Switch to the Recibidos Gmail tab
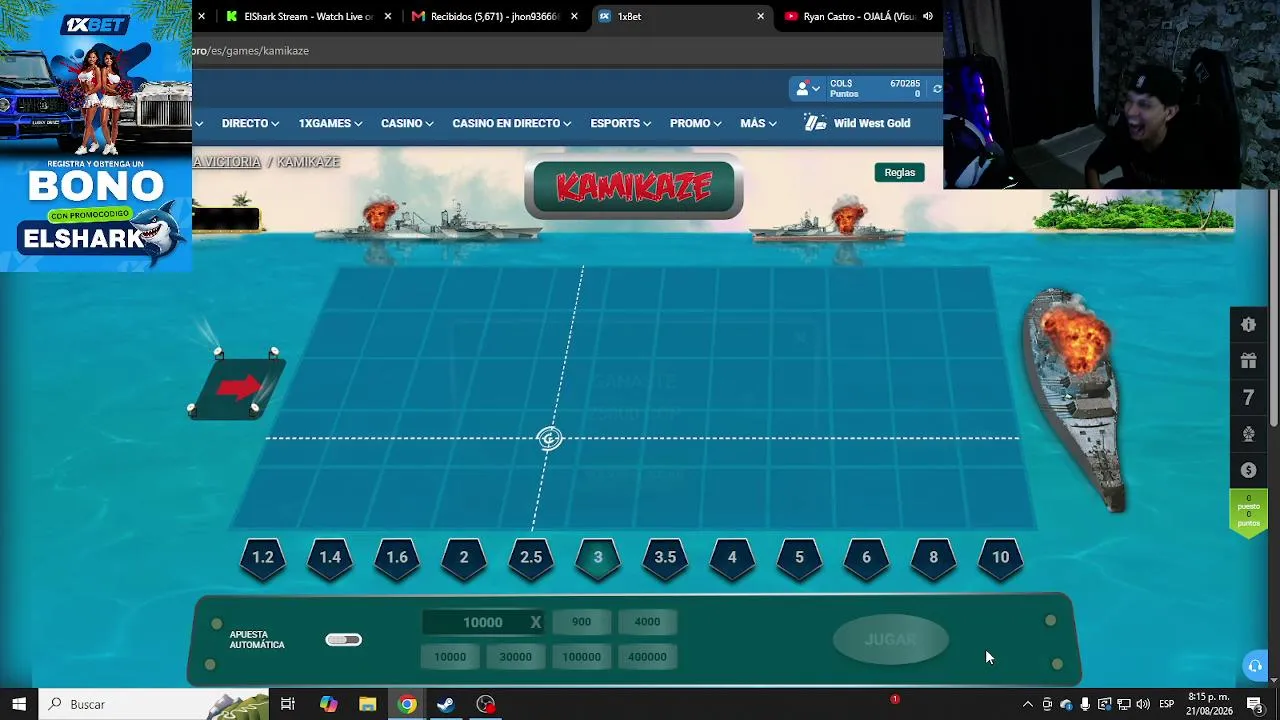 pos(494,16)
